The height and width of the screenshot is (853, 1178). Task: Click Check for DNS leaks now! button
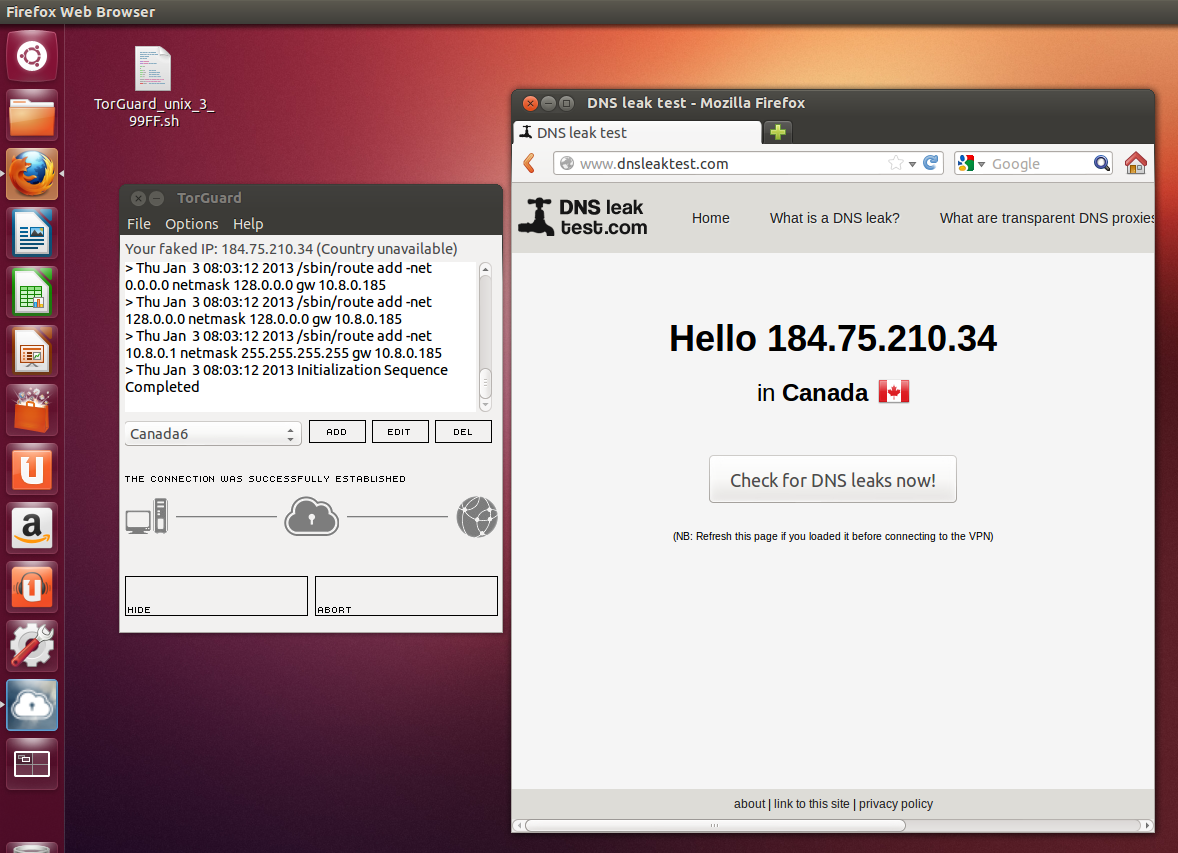(x=832, y=479)
